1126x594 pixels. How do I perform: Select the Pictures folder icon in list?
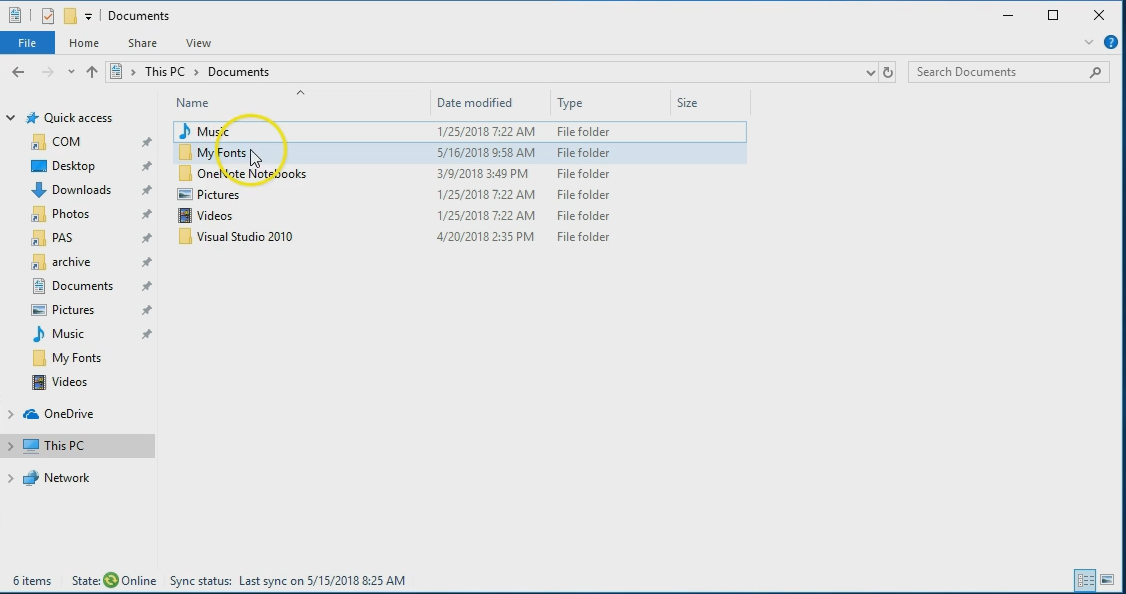coord(185,195)
